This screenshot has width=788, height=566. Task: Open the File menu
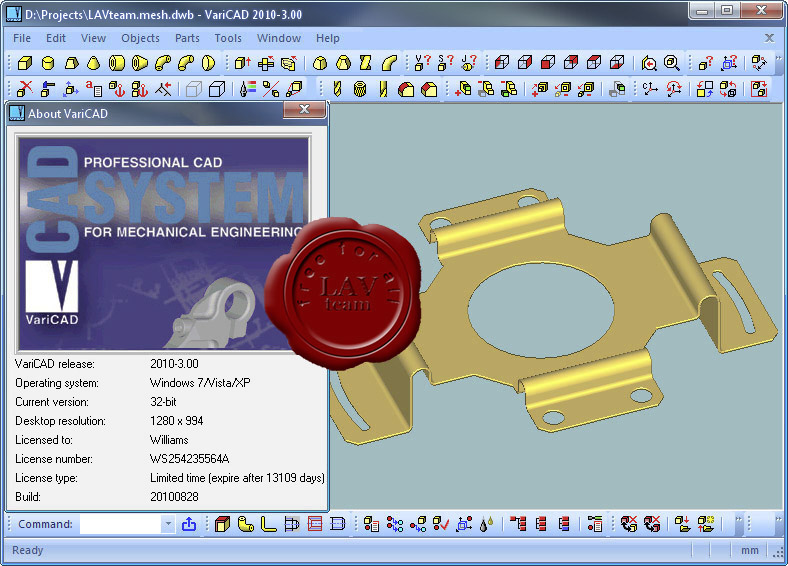coord(22,38)
